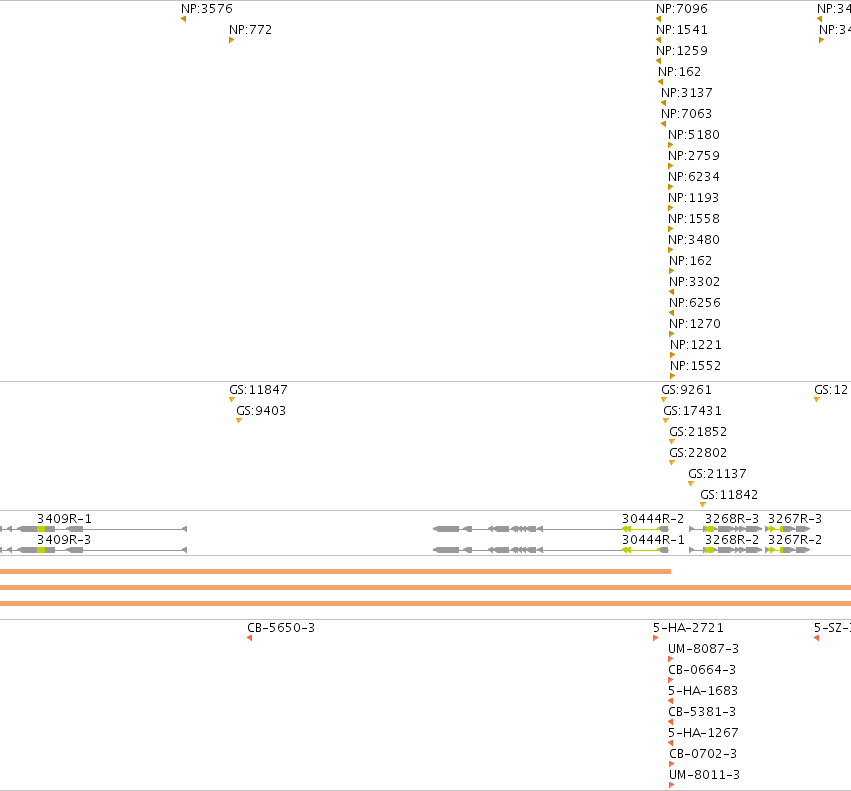Click the 3267R-2 transcript label

click(x=795, y=540)
